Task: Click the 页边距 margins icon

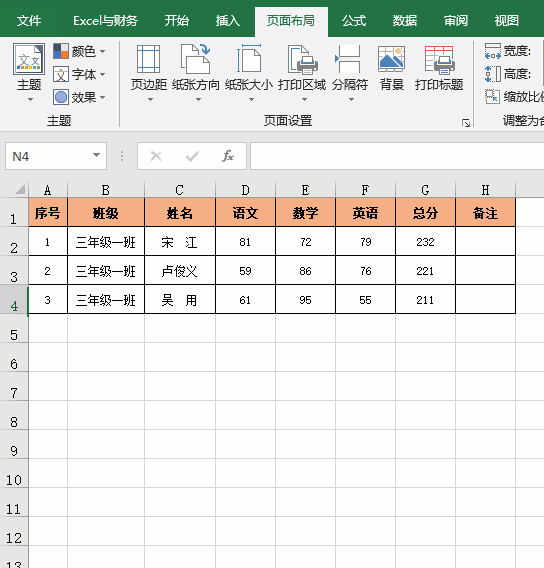Action: [148, 59]
